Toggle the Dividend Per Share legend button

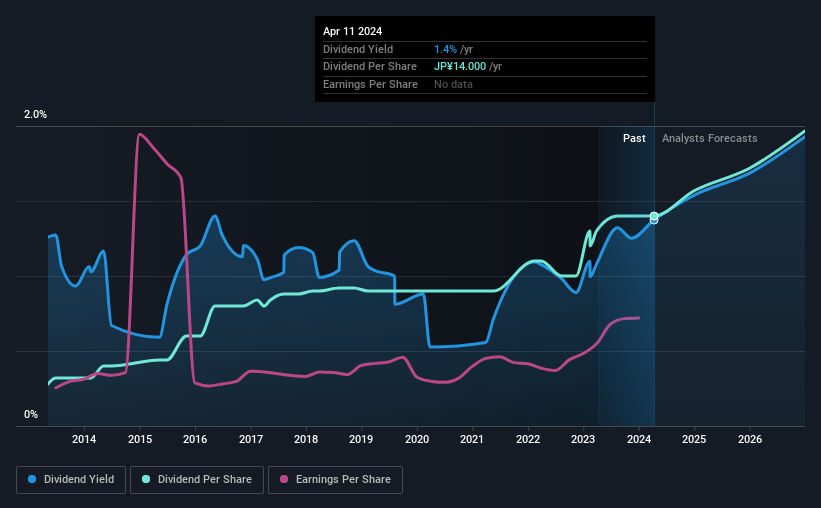(197, 480)
